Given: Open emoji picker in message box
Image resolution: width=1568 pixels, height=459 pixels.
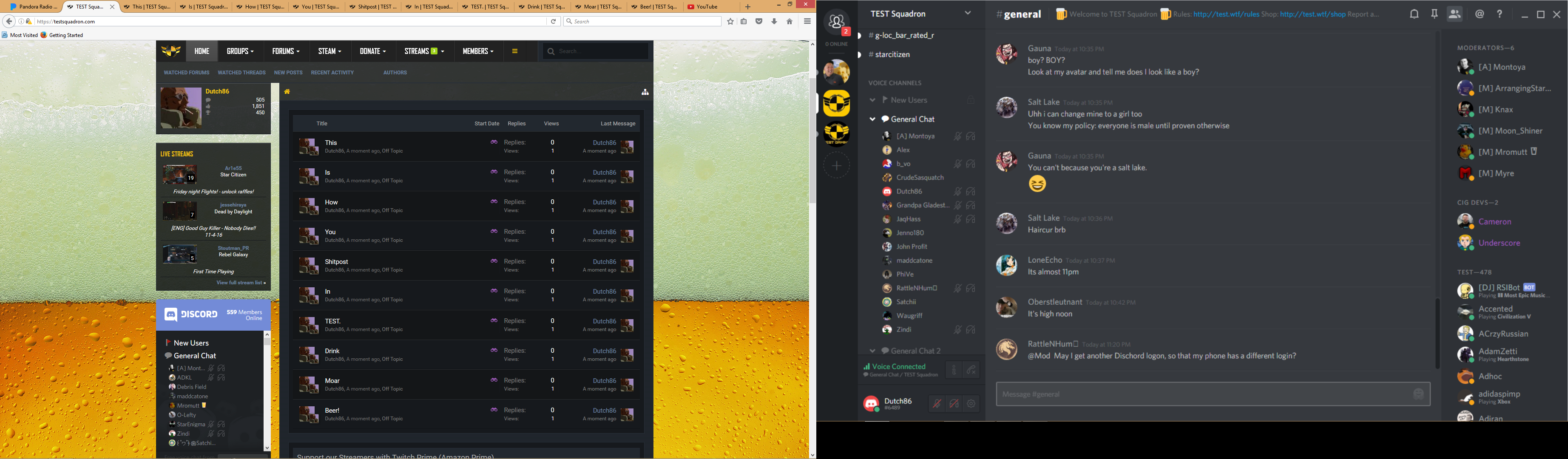Looking at the screenshot, I should (1417, 394).
